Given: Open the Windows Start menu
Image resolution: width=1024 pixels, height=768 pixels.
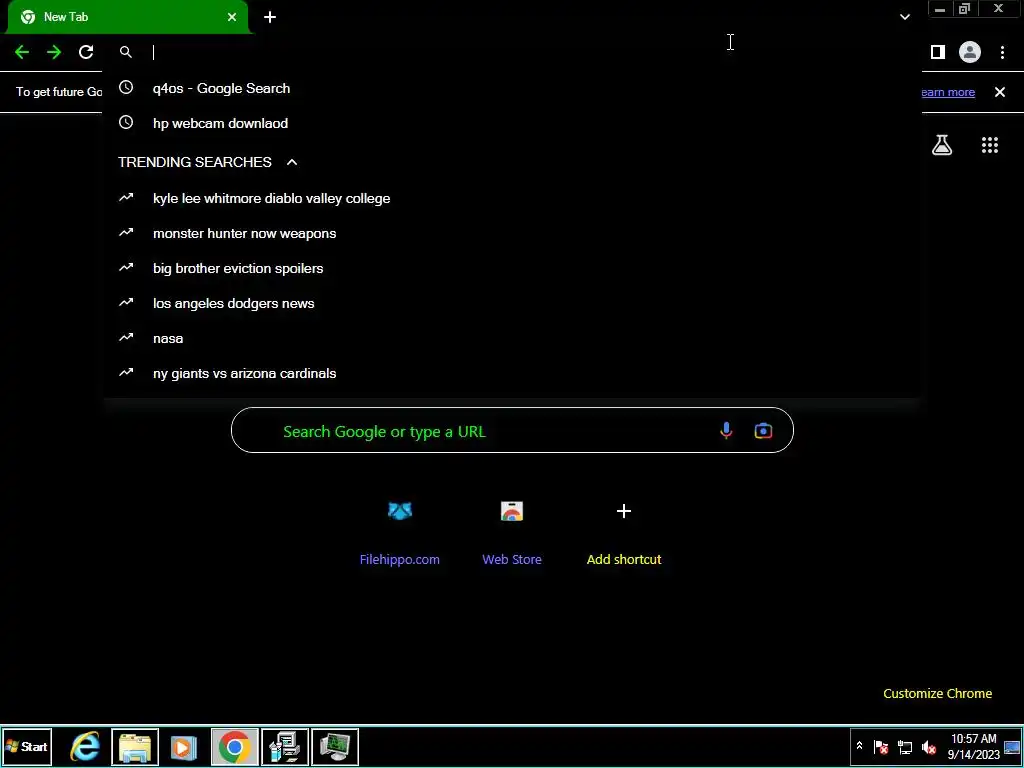Looking at the screenshot, I should tap(27, 746).
